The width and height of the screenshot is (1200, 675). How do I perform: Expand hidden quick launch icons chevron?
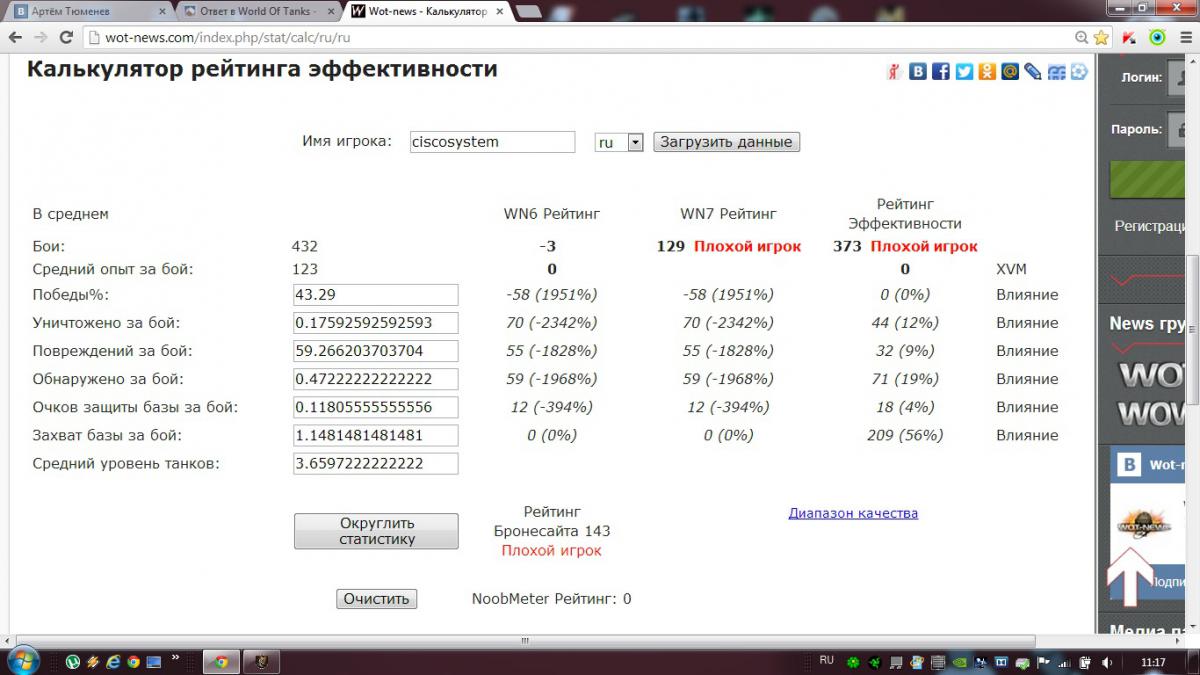pos(176,658)
